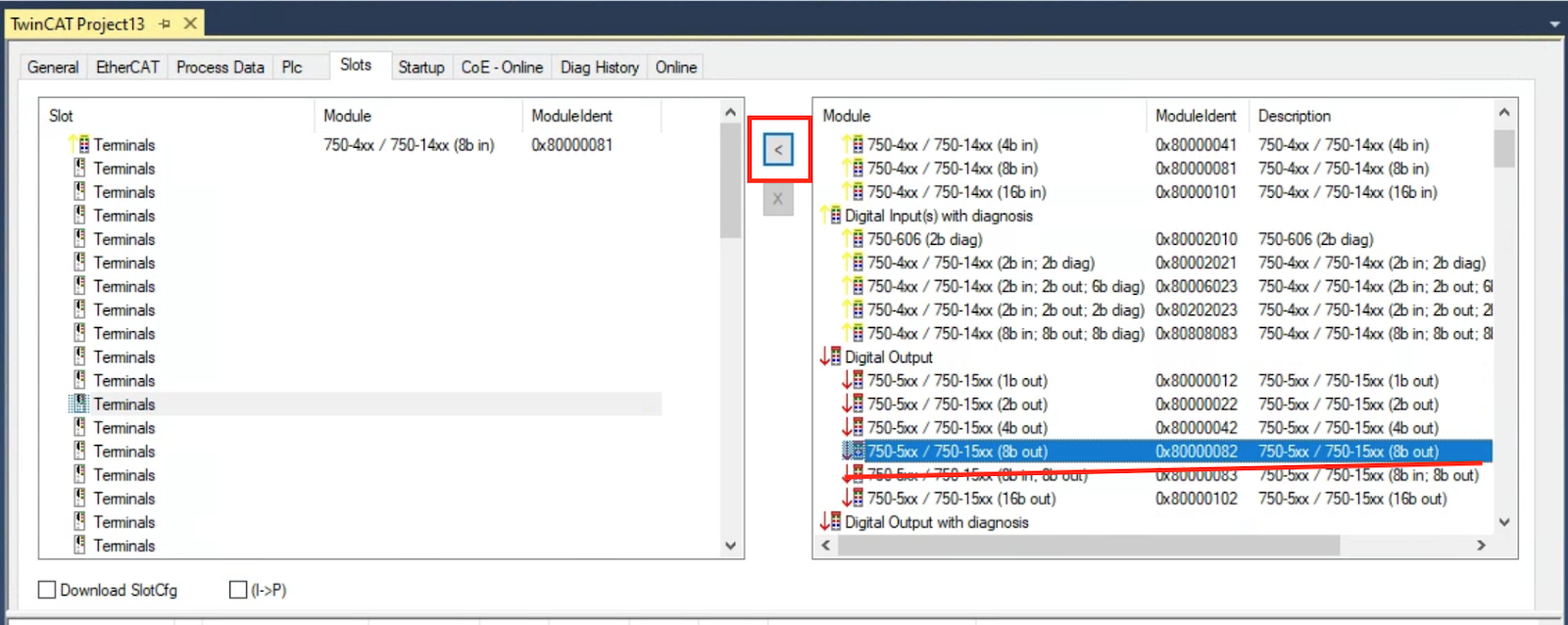
Task: Select module icon for (2b in; 2b out; 2b diag)
Action: (x=854, y=310)
